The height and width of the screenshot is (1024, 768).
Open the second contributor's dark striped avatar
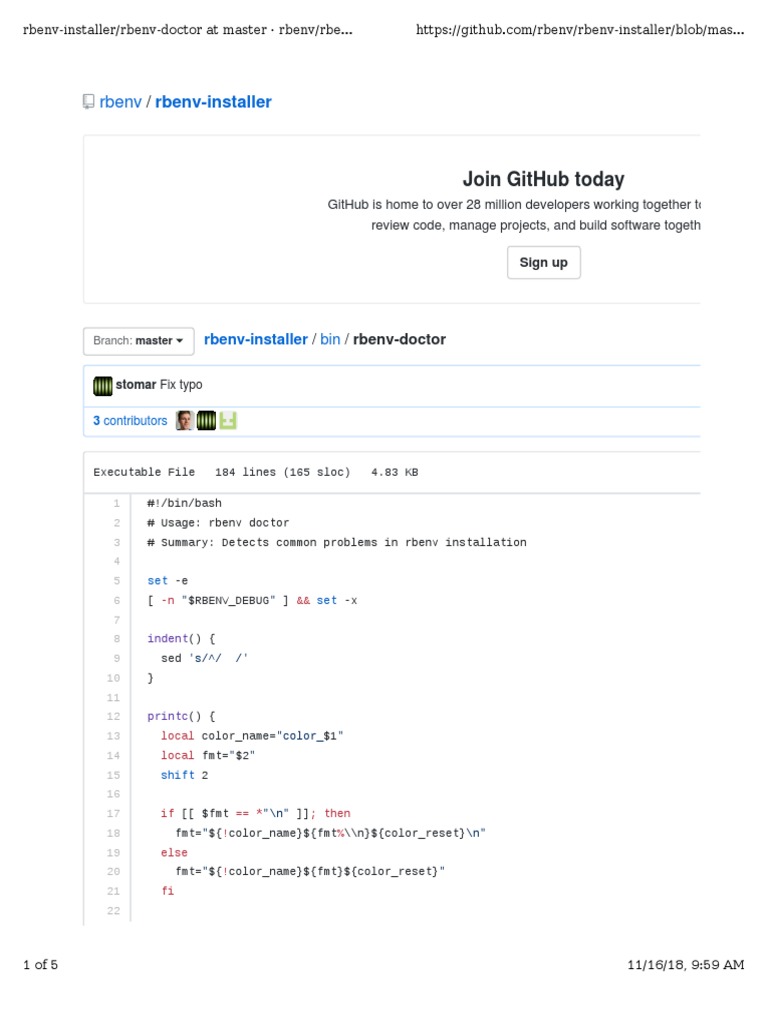pyautogui.click(x=206, y=421)
